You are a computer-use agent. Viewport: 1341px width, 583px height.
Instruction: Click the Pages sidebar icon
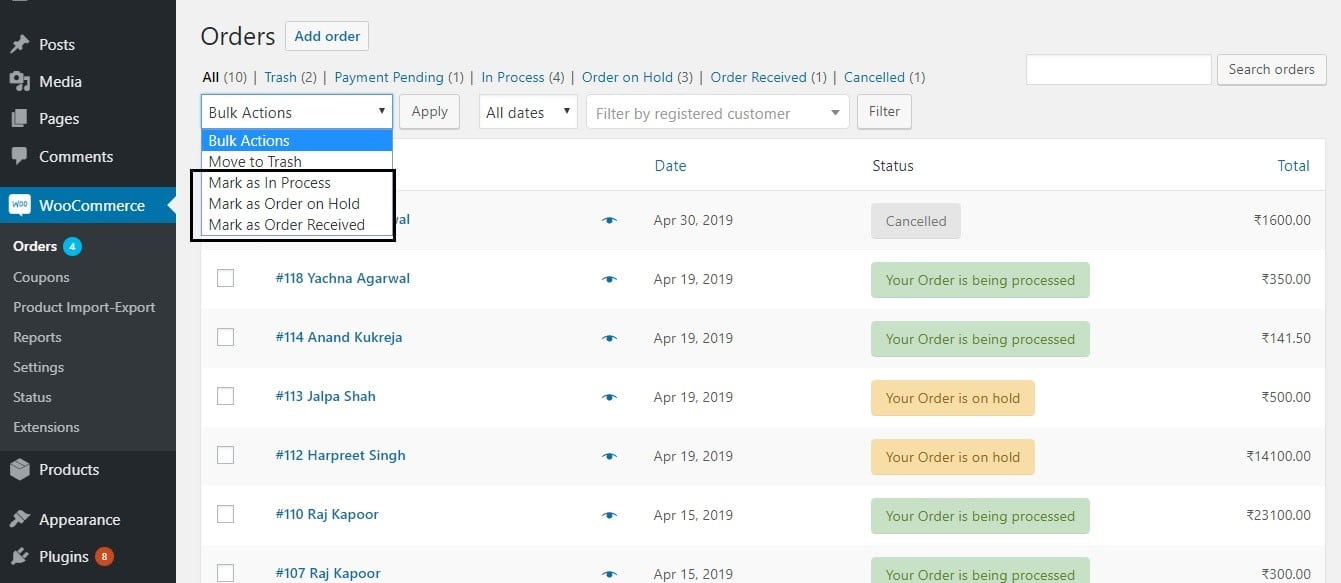[19, 118]
